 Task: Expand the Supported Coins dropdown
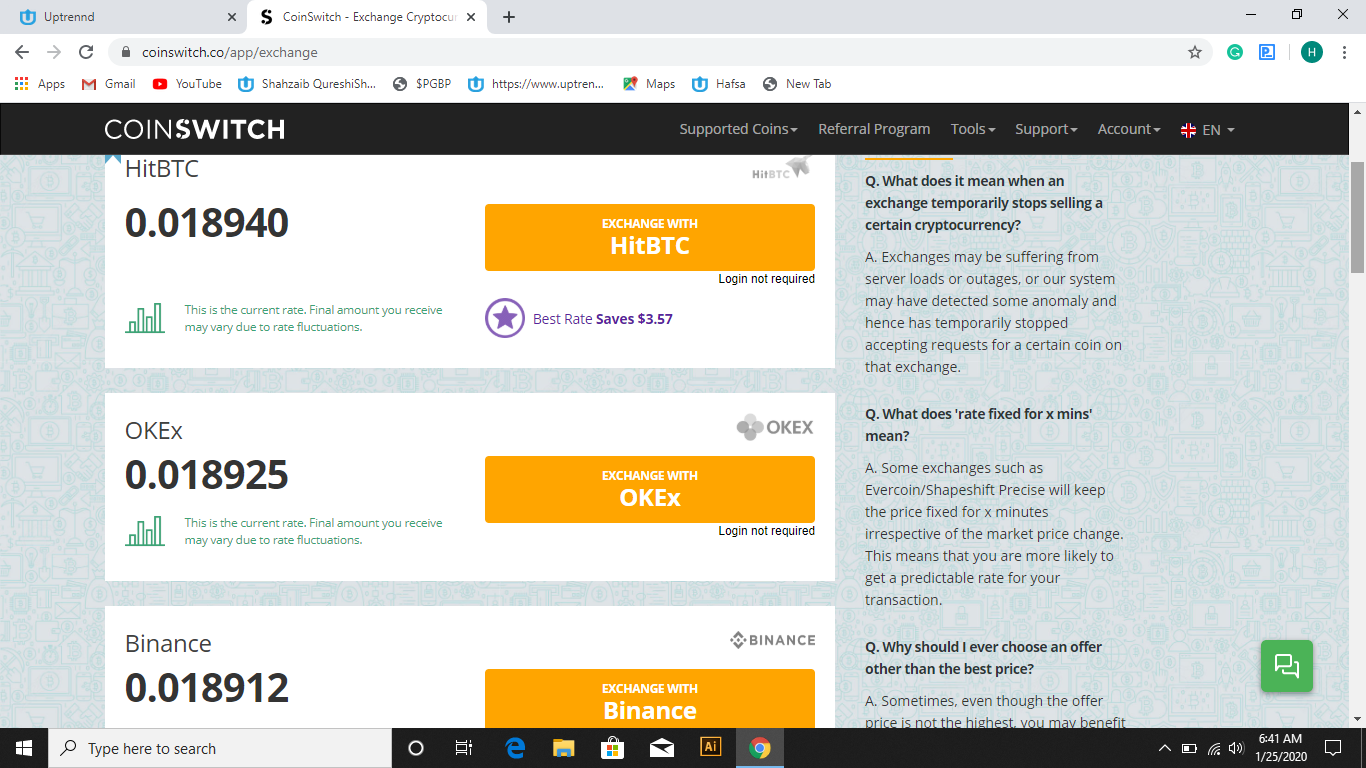738,129
